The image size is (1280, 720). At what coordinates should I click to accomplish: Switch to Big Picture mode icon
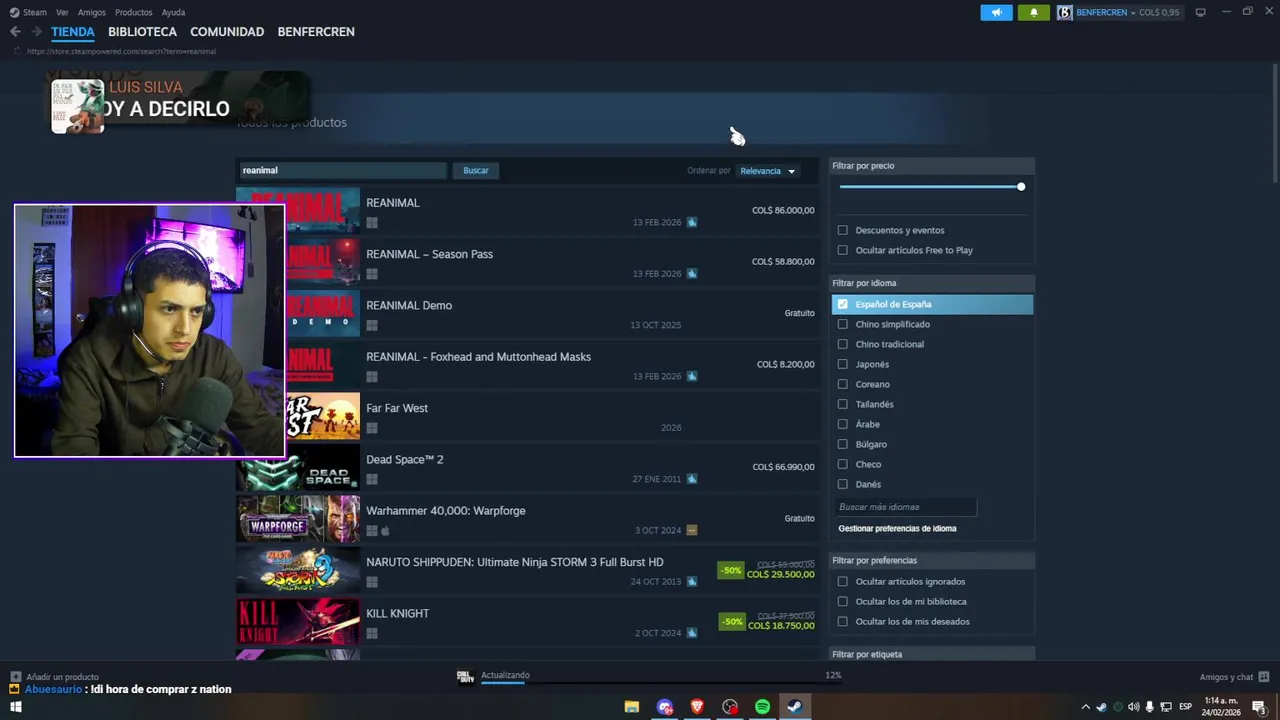[x=1200, y=12]
